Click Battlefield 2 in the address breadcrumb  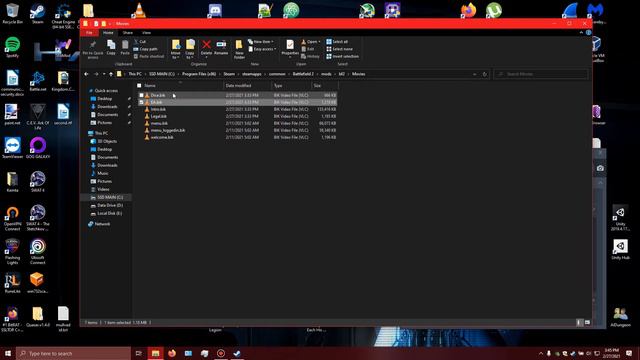(303, 74)
